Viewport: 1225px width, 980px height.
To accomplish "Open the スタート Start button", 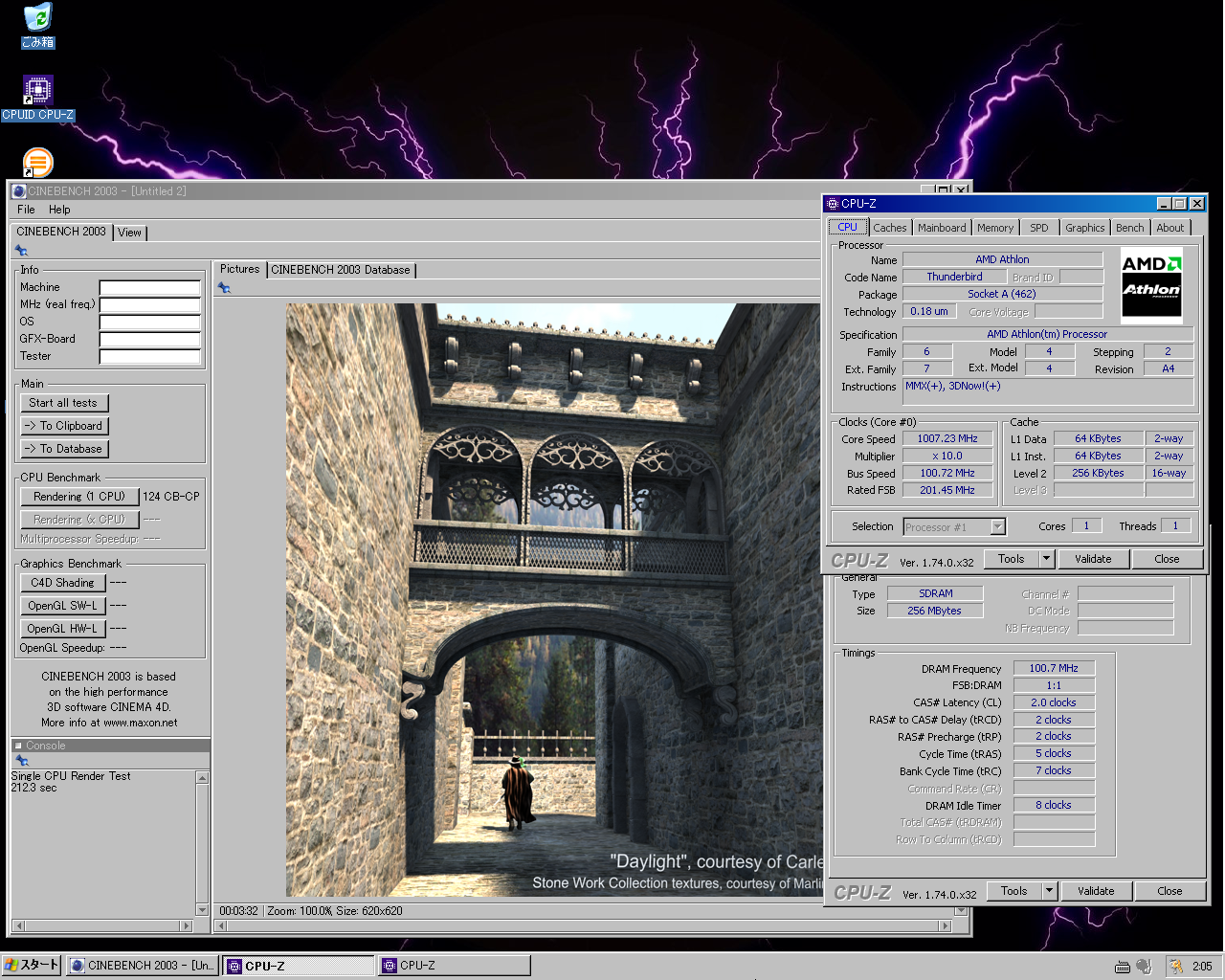I will tap(32, 966).
